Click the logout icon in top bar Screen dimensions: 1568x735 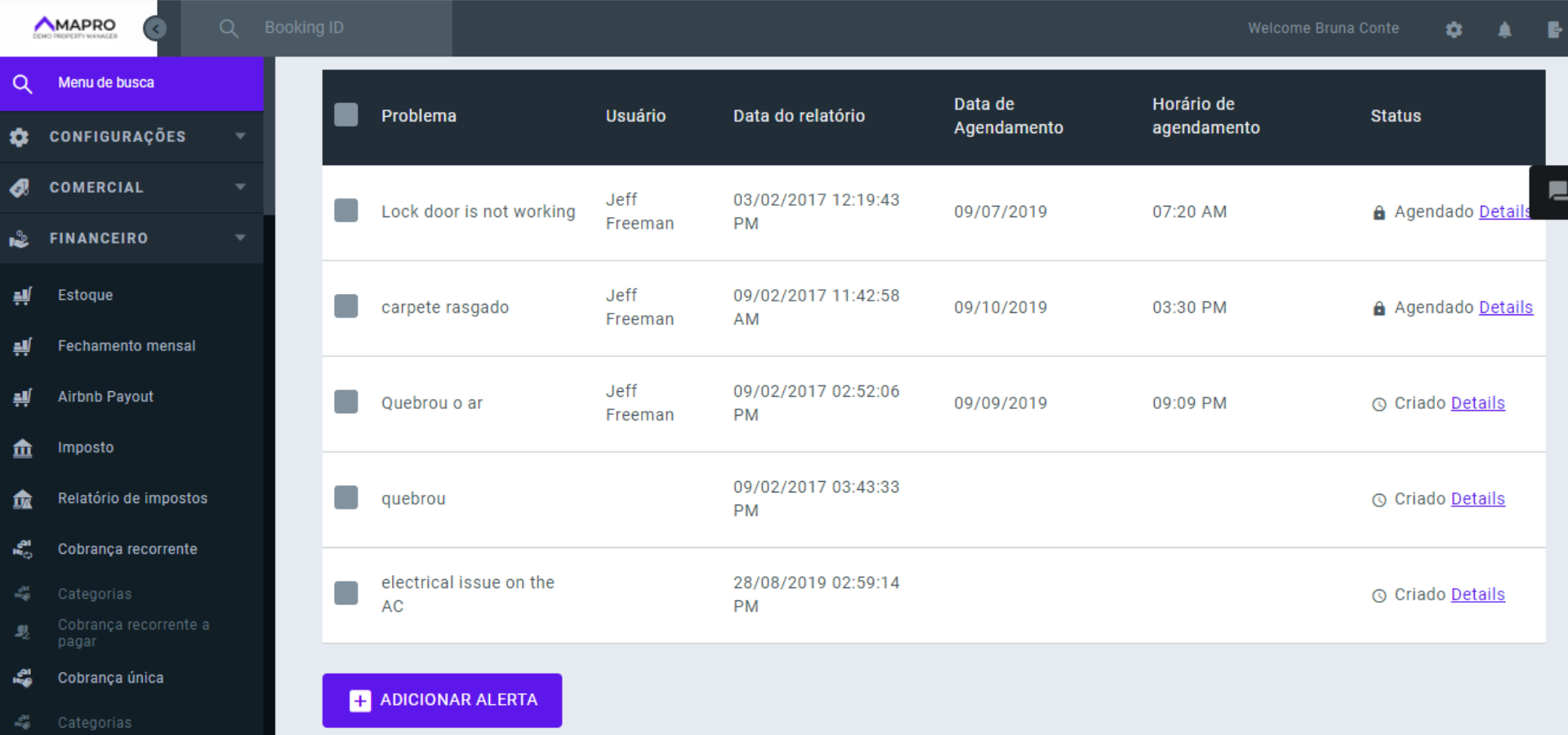(1554, 29)
